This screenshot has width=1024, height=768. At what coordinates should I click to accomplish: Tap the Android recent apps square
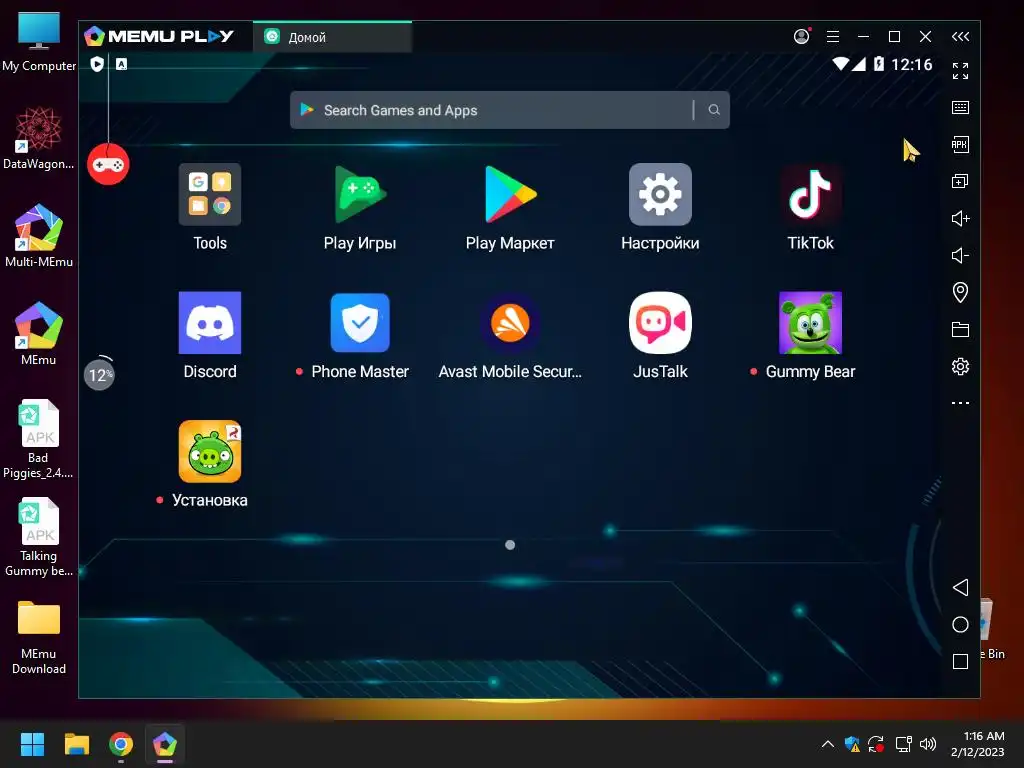pos(960,662)
